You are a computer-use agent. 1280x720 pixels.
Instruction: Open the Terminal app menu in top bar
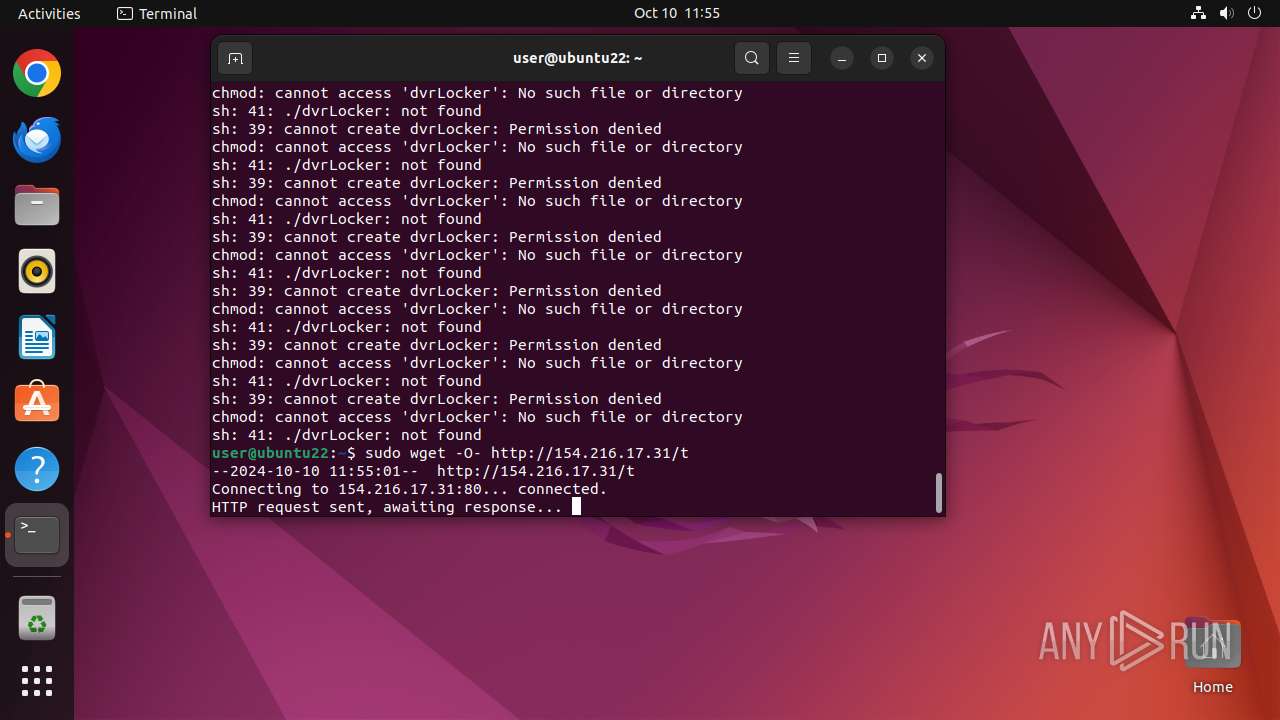pos(157,13)
